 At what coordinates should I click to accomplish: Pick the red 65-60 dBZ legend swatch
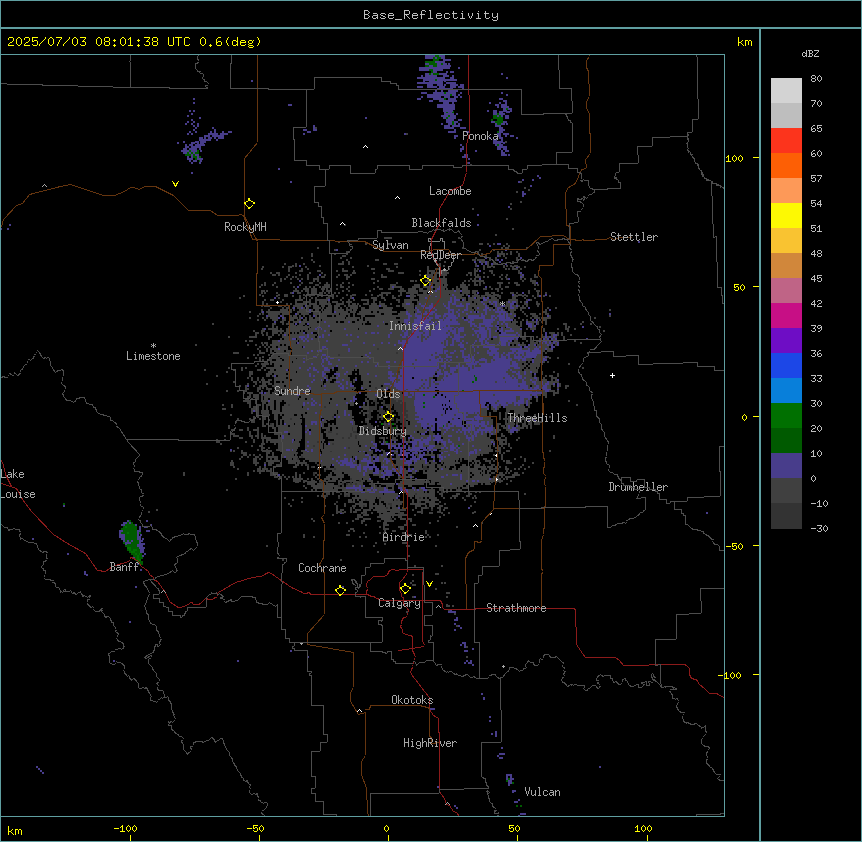pos(786,140)
